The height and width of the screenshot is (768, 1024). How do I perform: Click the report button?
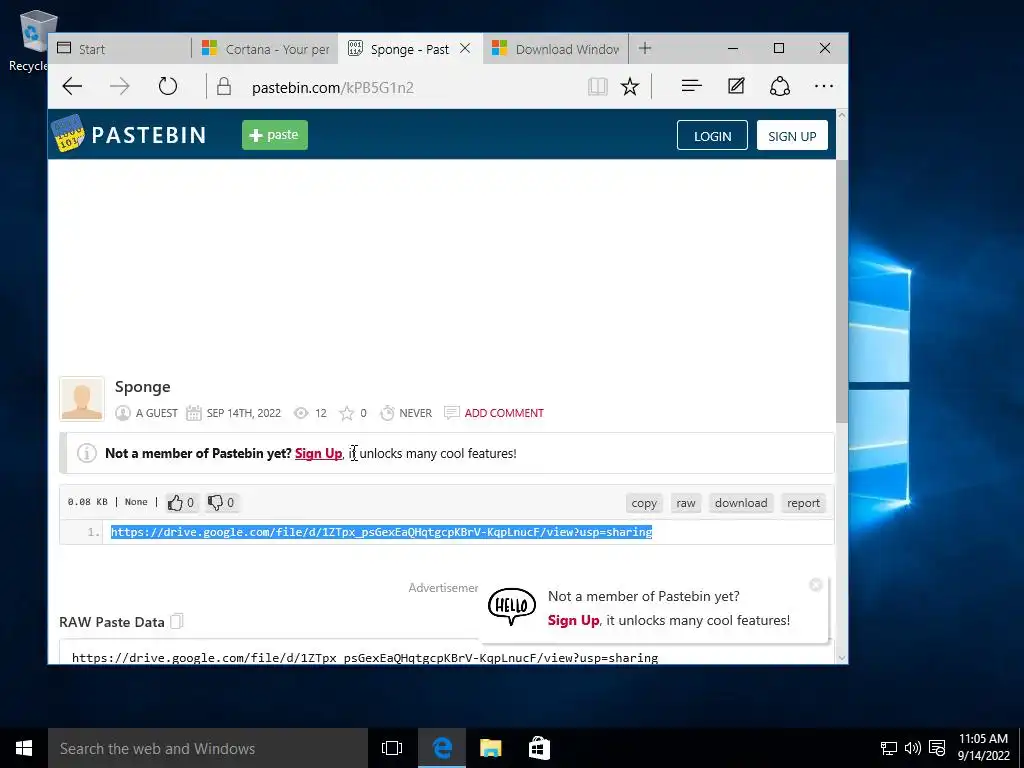[803, 503]
